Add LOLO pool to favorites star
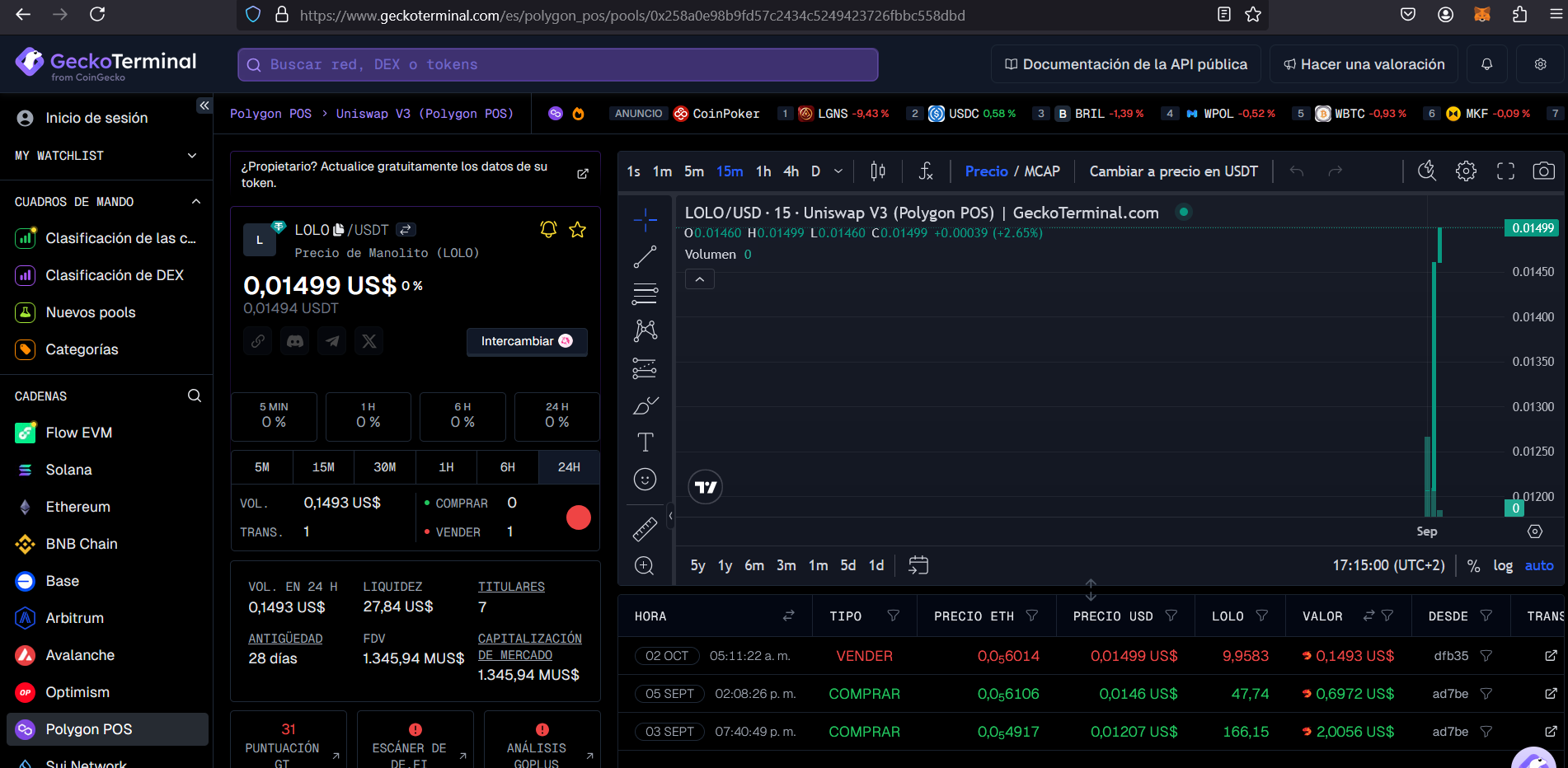The height and width of the screenshot is (768, 1568). click(x=578, y=230)
